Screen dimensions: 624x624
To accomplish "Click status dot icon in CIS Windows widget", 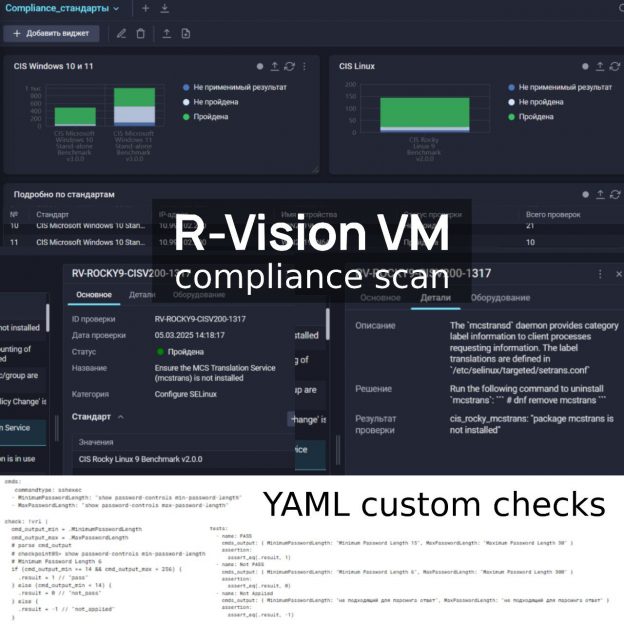I will (260, 66).
